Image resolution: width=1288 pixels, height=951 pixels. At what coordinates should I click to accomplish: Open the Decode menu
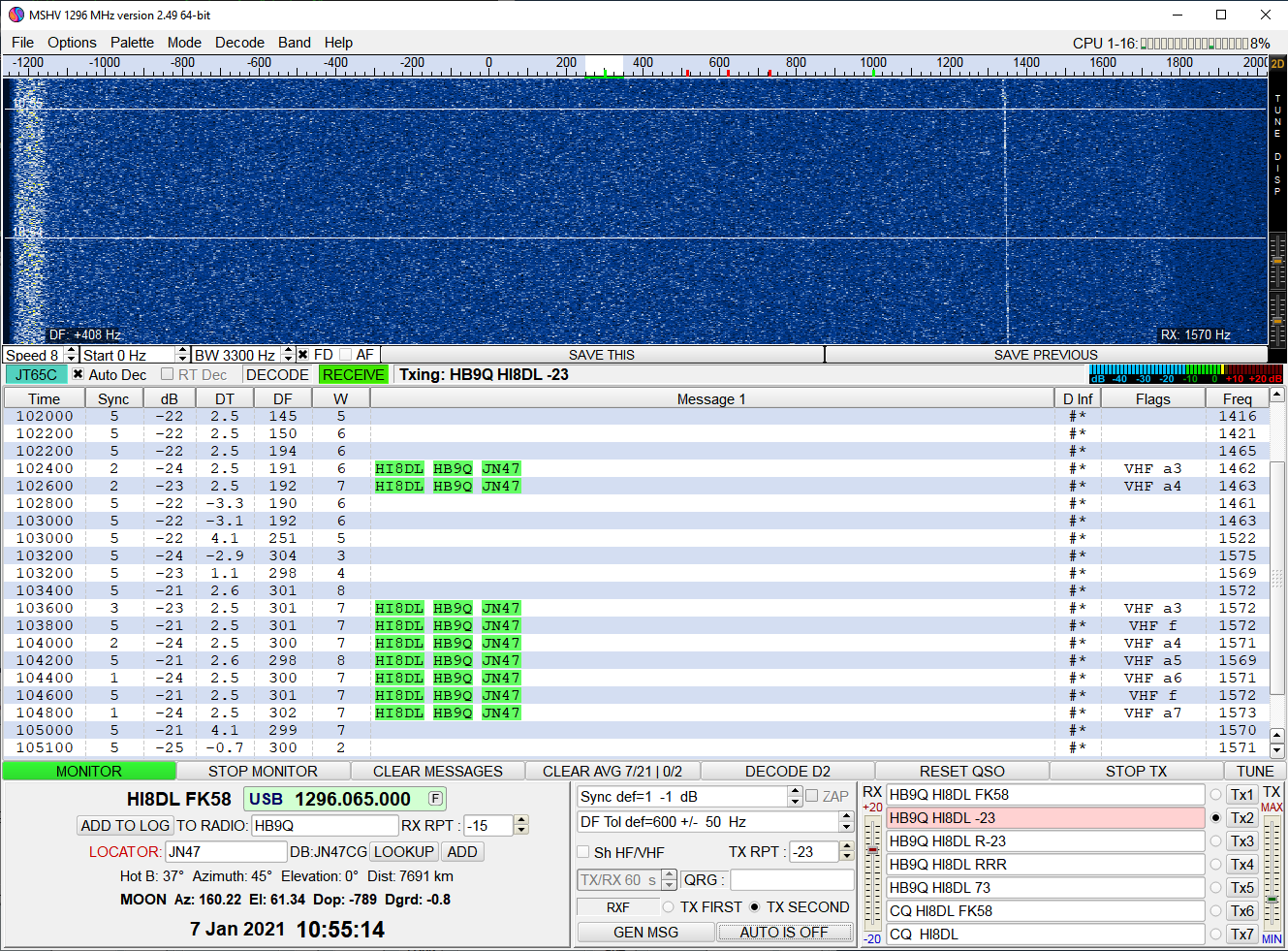239,43
